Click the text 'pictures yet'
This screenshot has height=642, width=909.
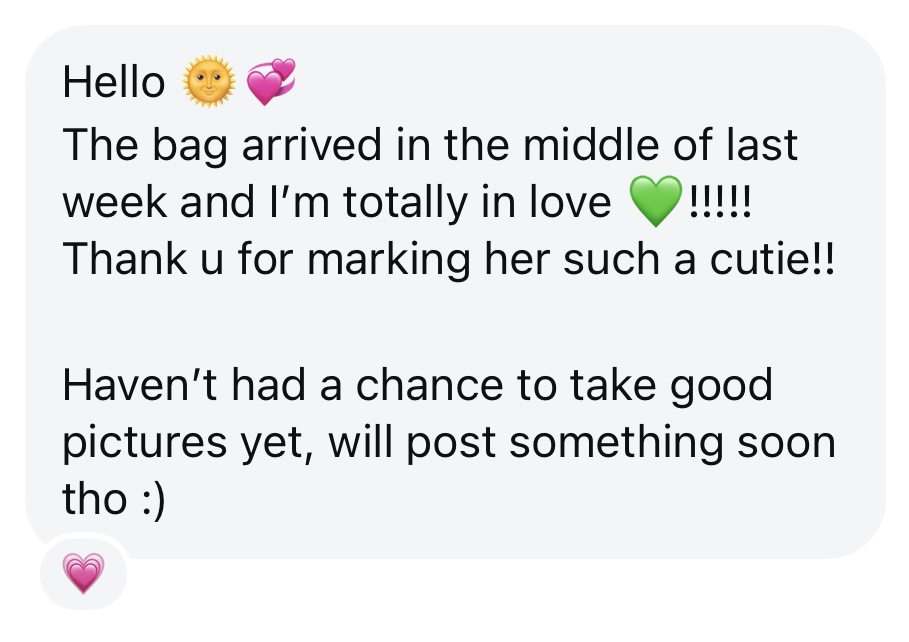pyautogui.click(x=188, y=443)
